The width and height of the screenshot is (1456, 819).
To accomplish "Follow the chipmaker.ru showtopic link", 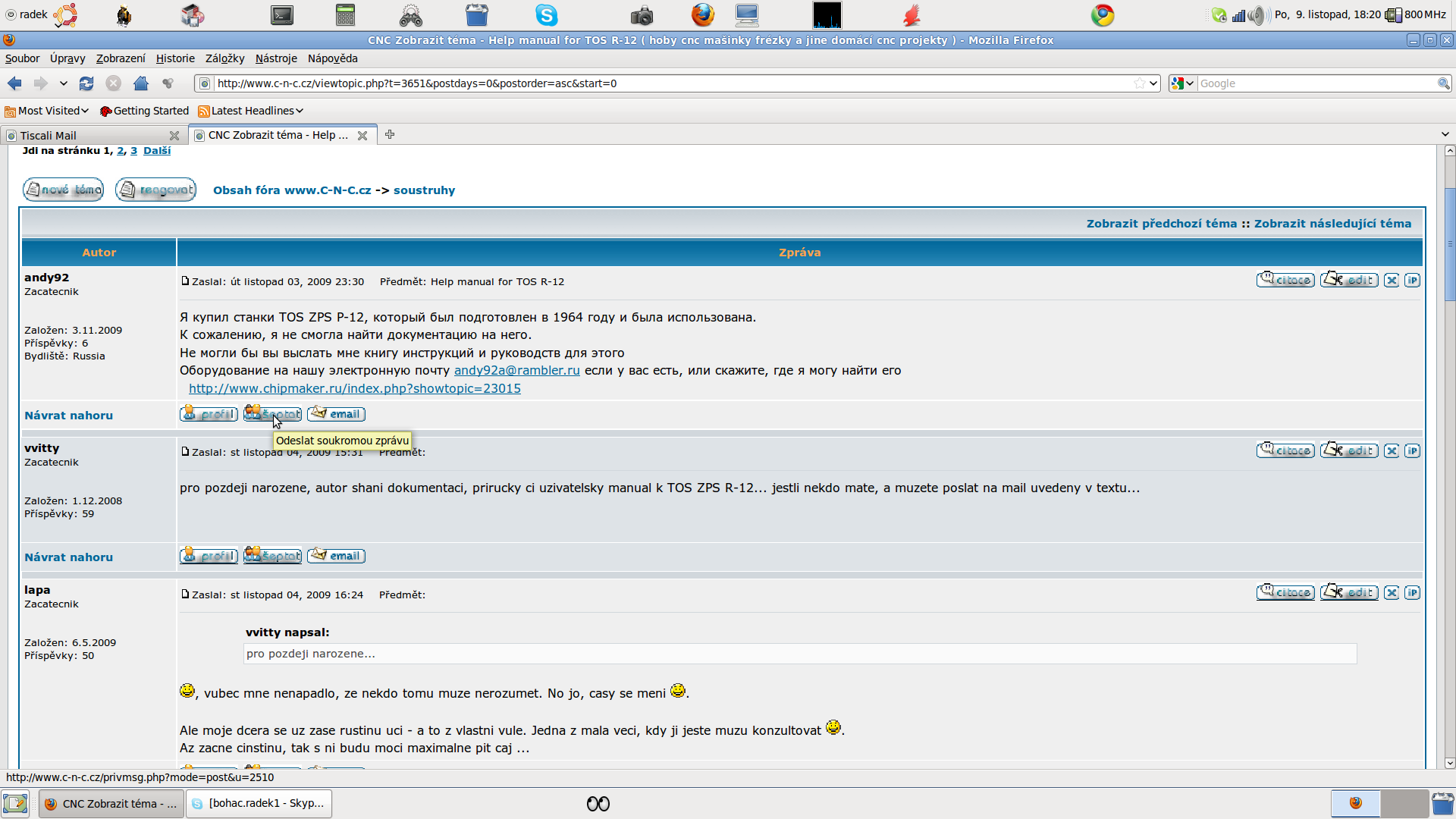I will [x=354, y=388].
